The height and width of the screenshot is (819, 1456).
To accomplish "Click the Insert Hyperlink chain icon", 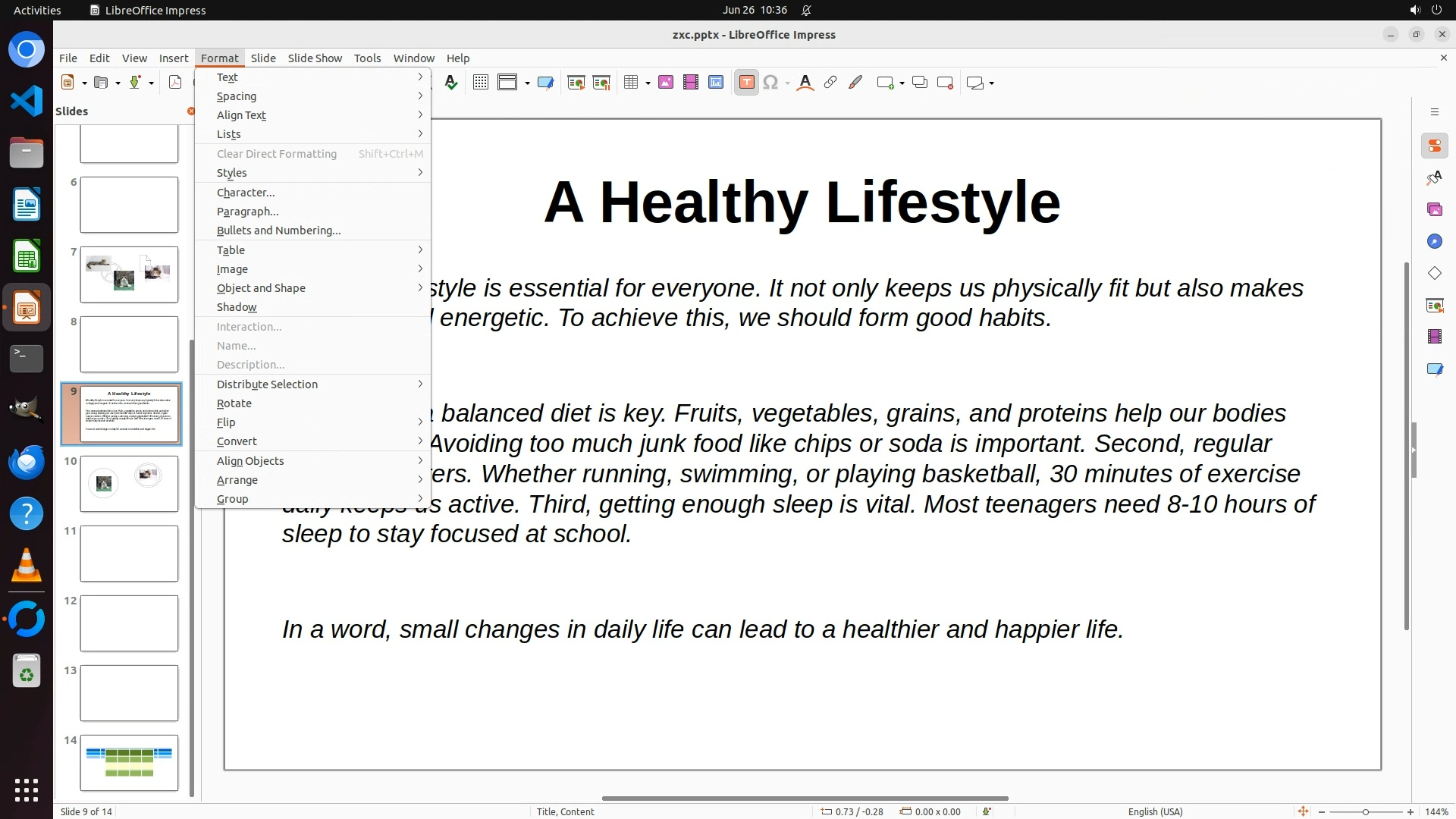I will (830, 83).
